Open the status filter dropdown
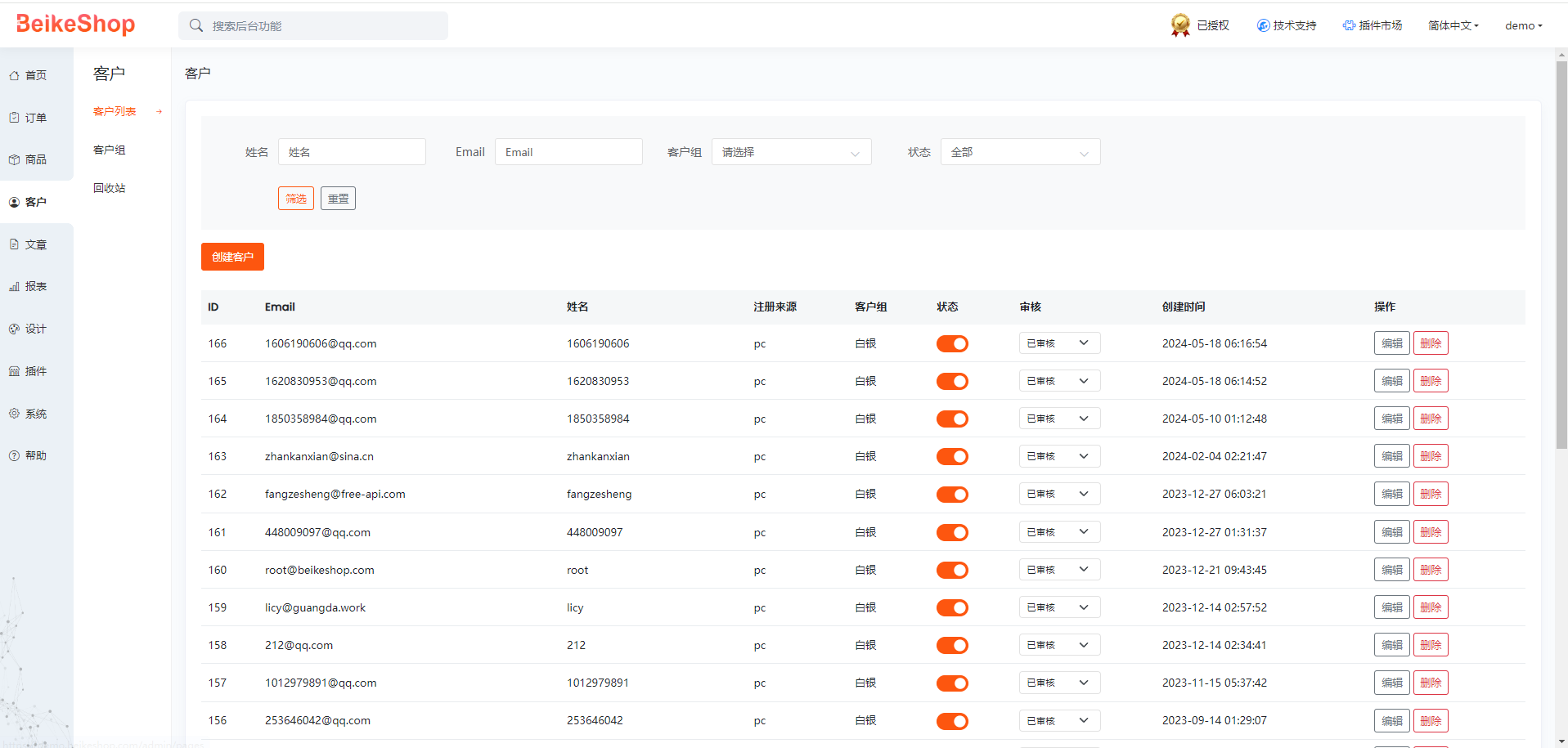The height and width of the screenshot is (748, 1568). point(1020,152)
